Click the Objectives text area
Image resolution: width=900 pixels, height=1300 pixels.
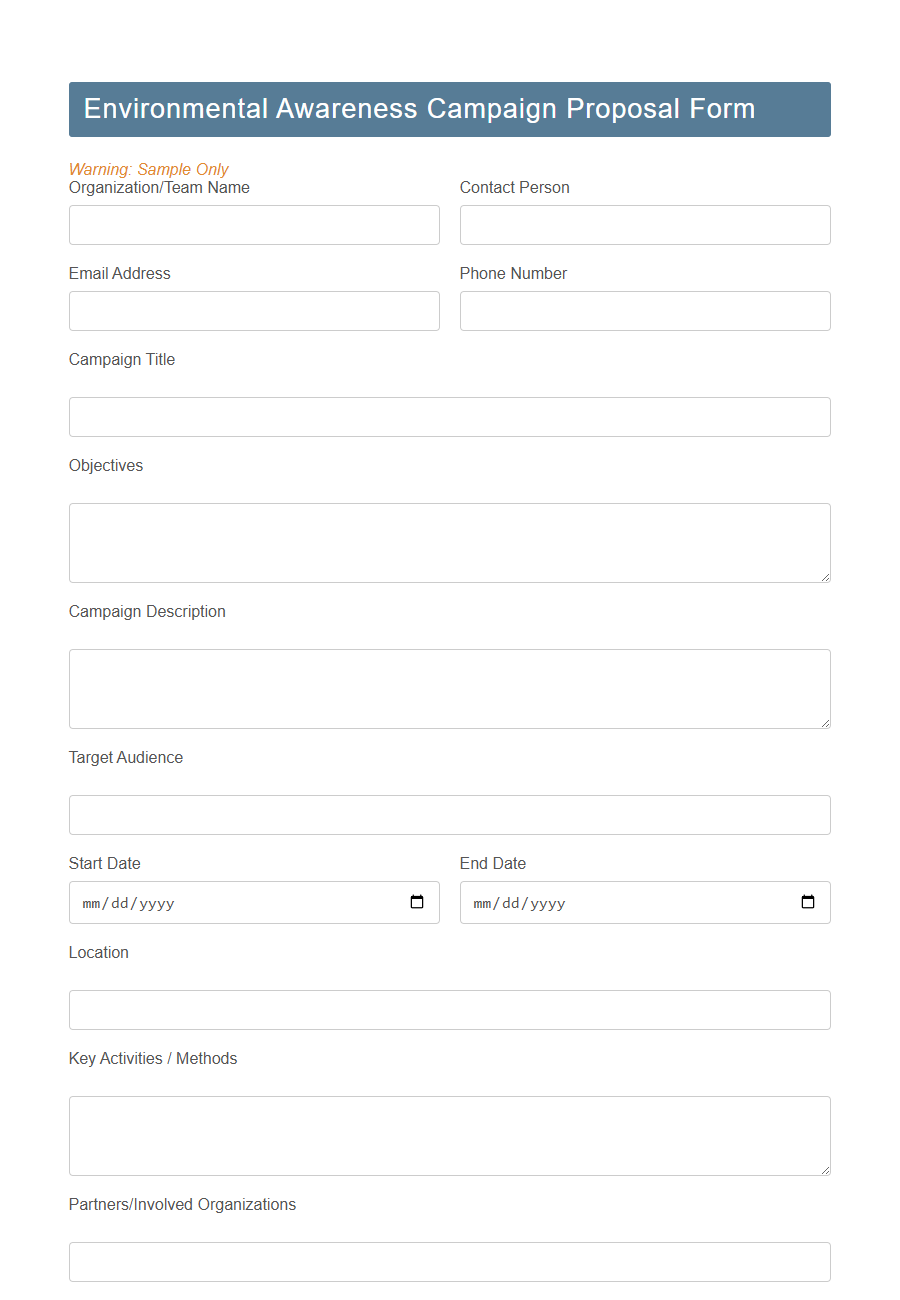pos(449,543)
